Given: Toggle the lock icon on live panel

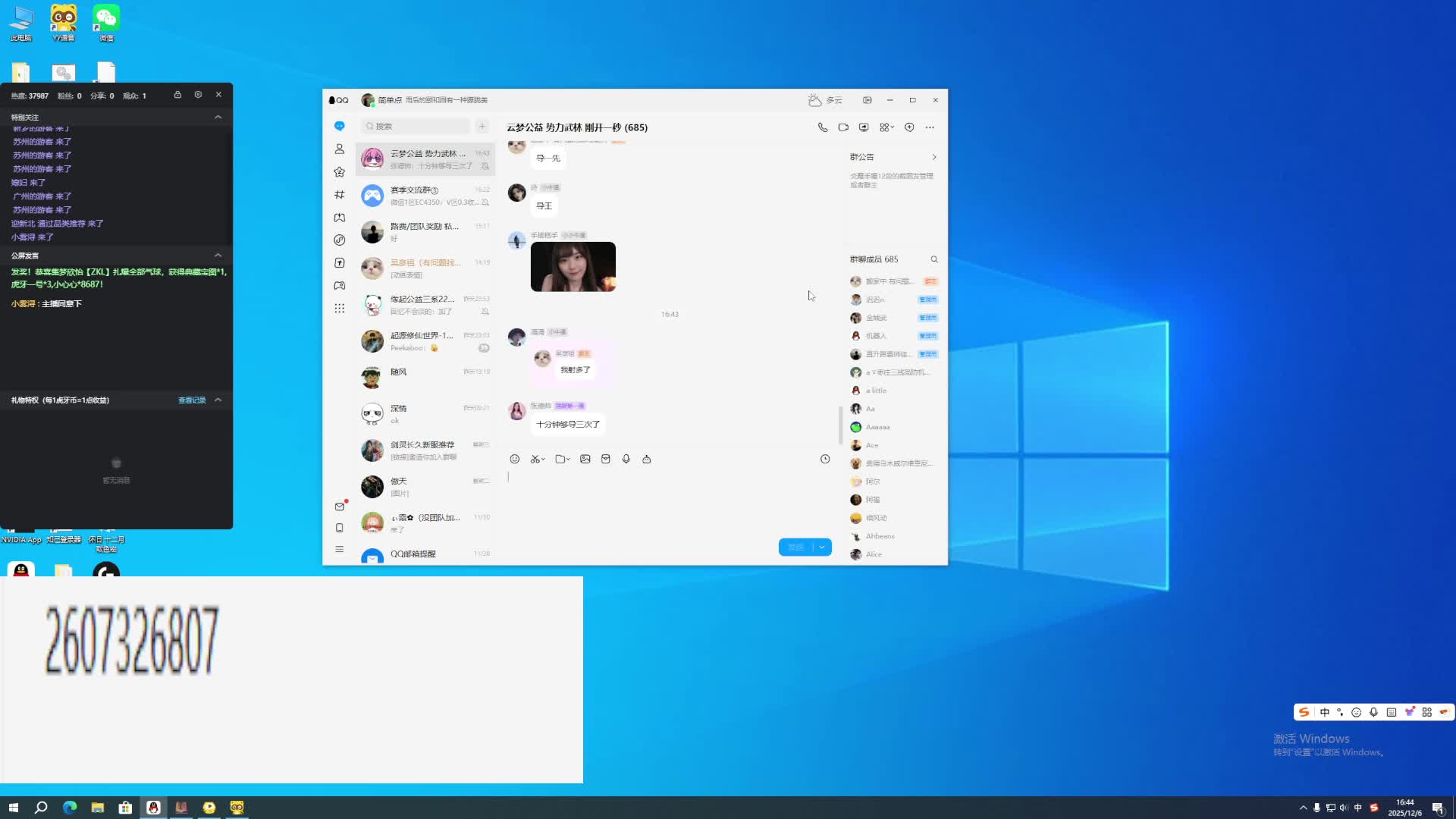Looking at the screenshot, I should pyautogui.click(x=177, y=95).
